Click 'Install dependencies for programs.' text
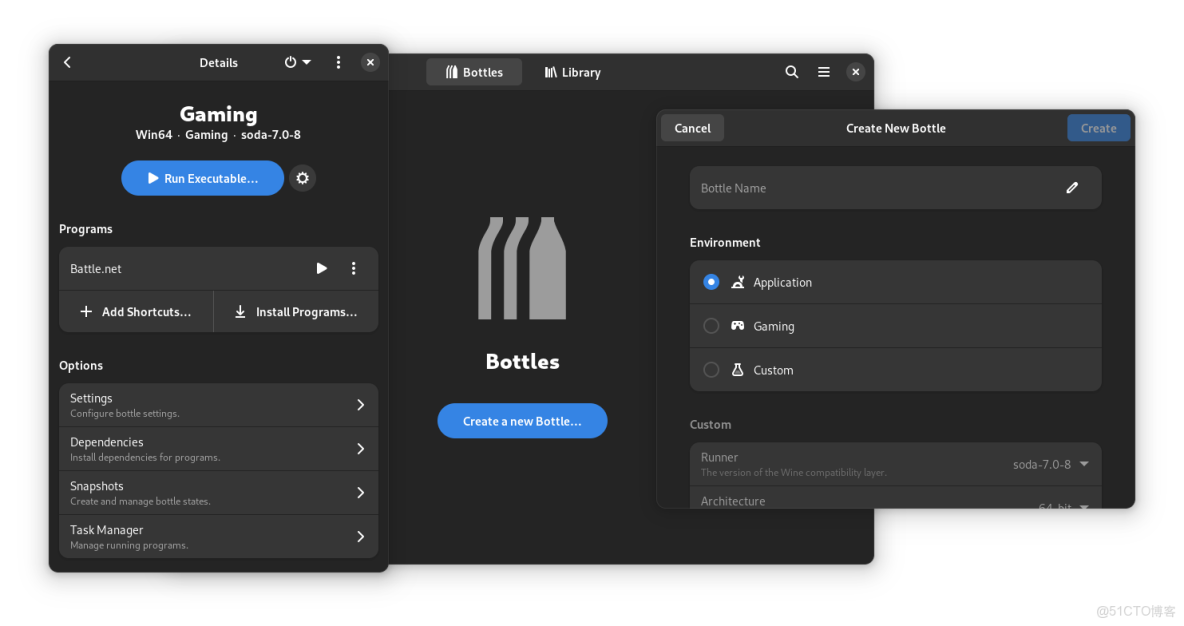This screenshot has height=626, width=1184. (145, 458)
